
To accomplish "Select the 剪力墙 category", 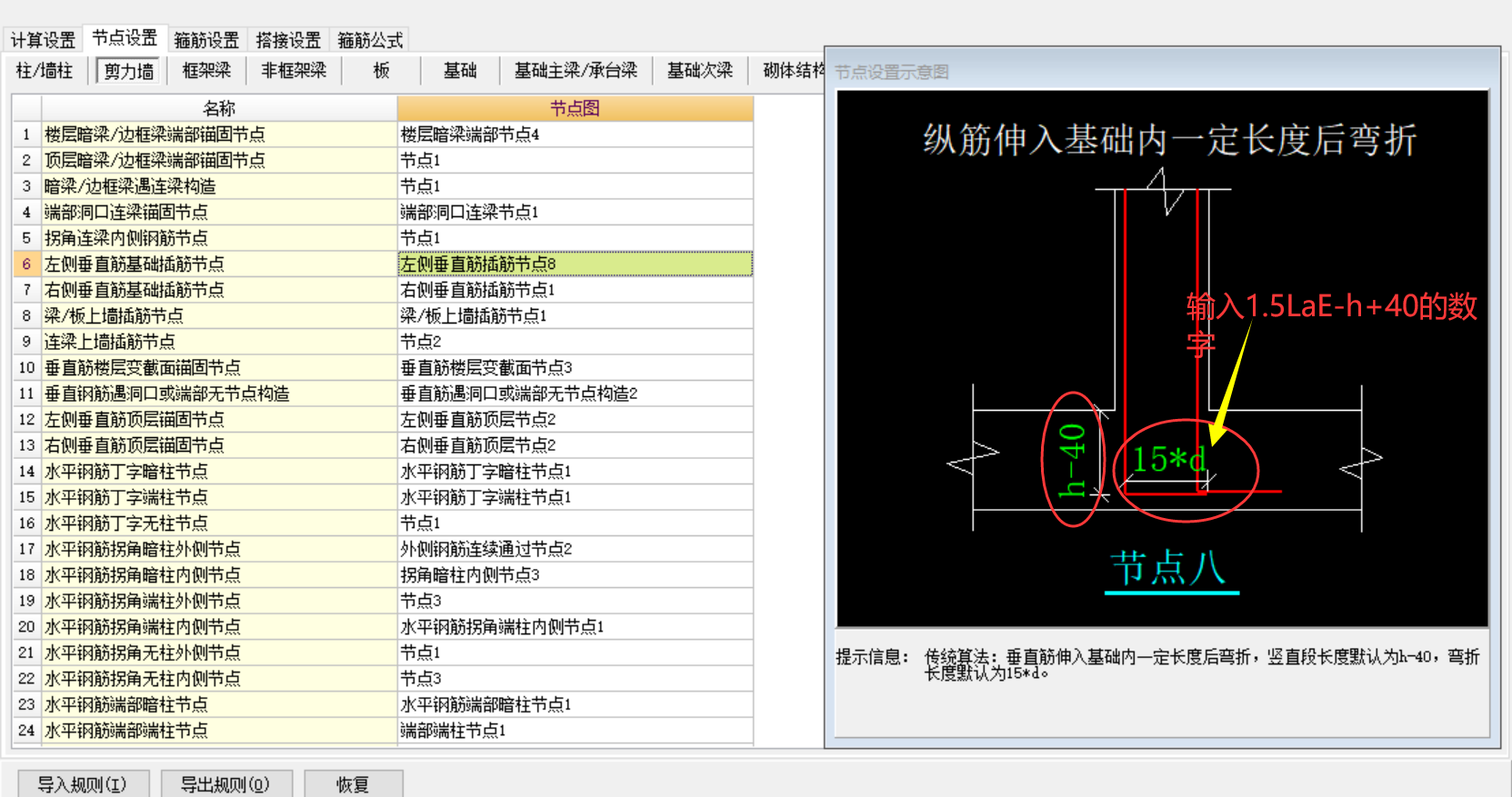I will coord(128,70).
